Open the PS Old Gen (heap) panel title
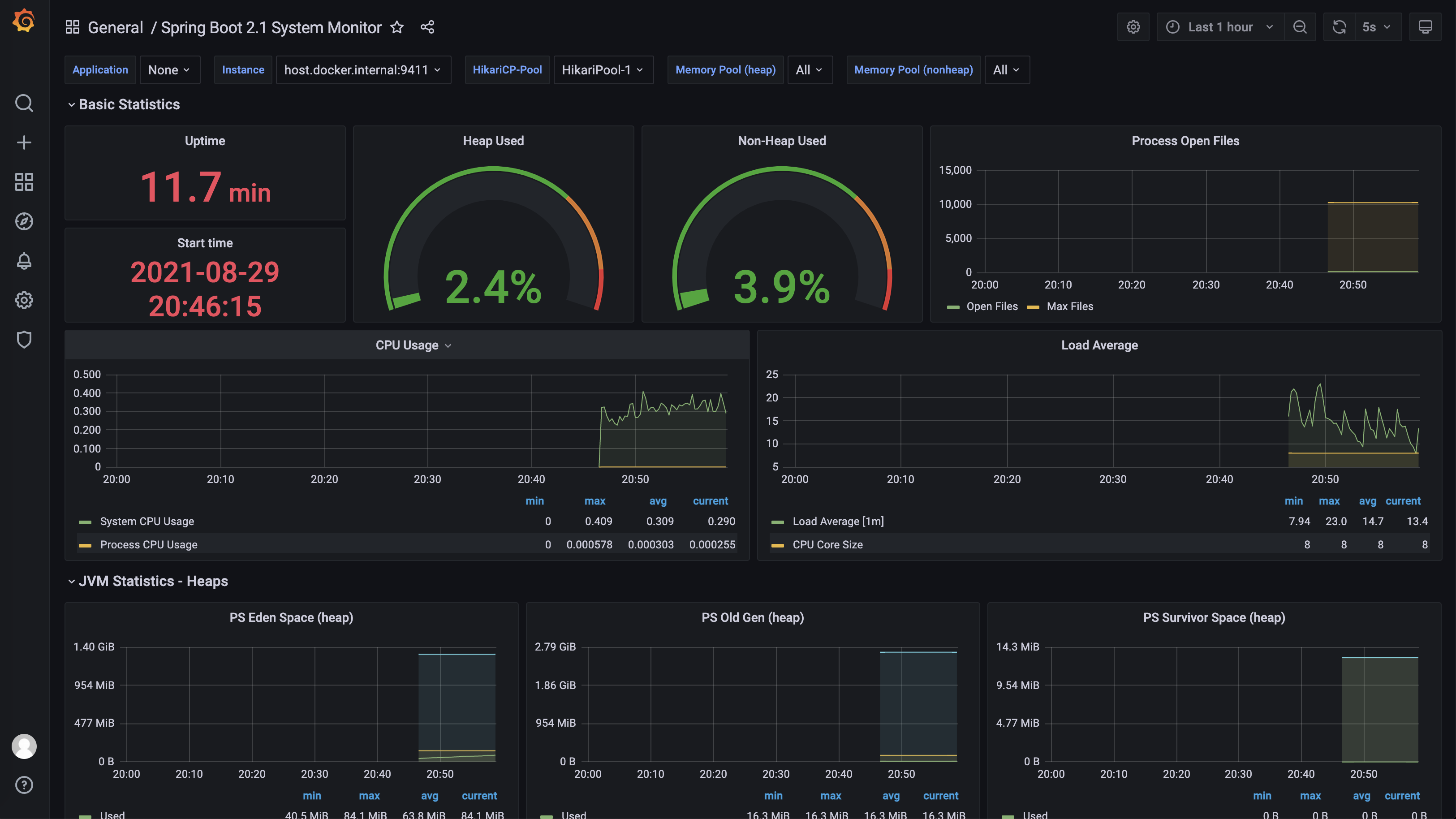Viewport: 1456px width, 819px height. pos(752,618)
